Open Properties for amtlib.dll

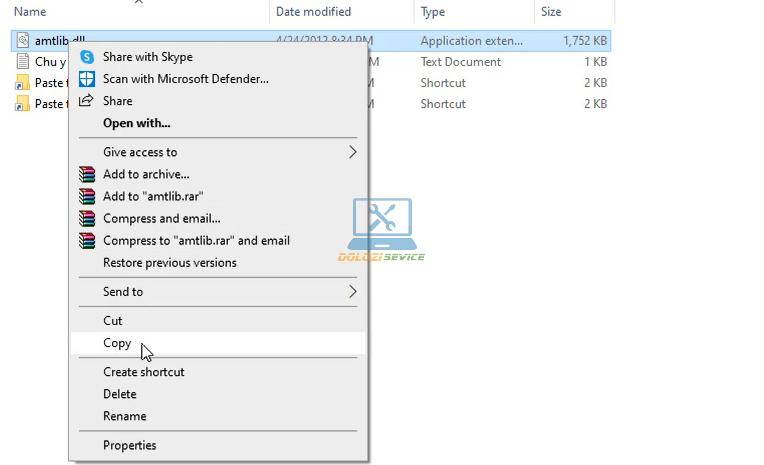click(x=130, y=445)
